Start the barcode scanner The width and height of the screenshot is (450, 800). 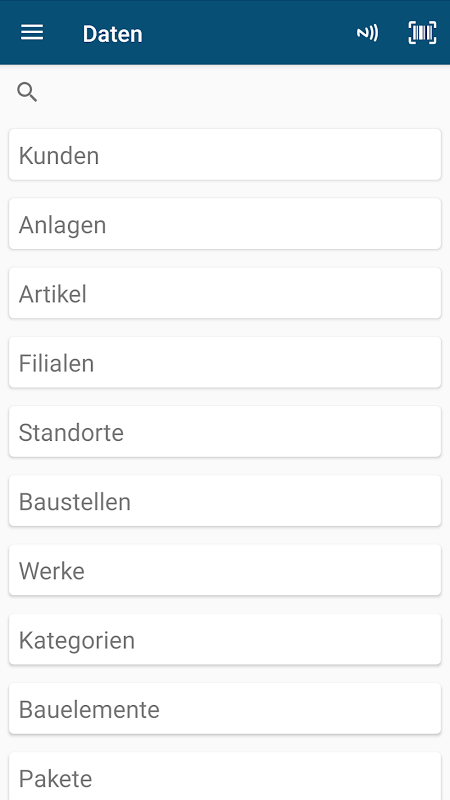(x=422, y=33)
